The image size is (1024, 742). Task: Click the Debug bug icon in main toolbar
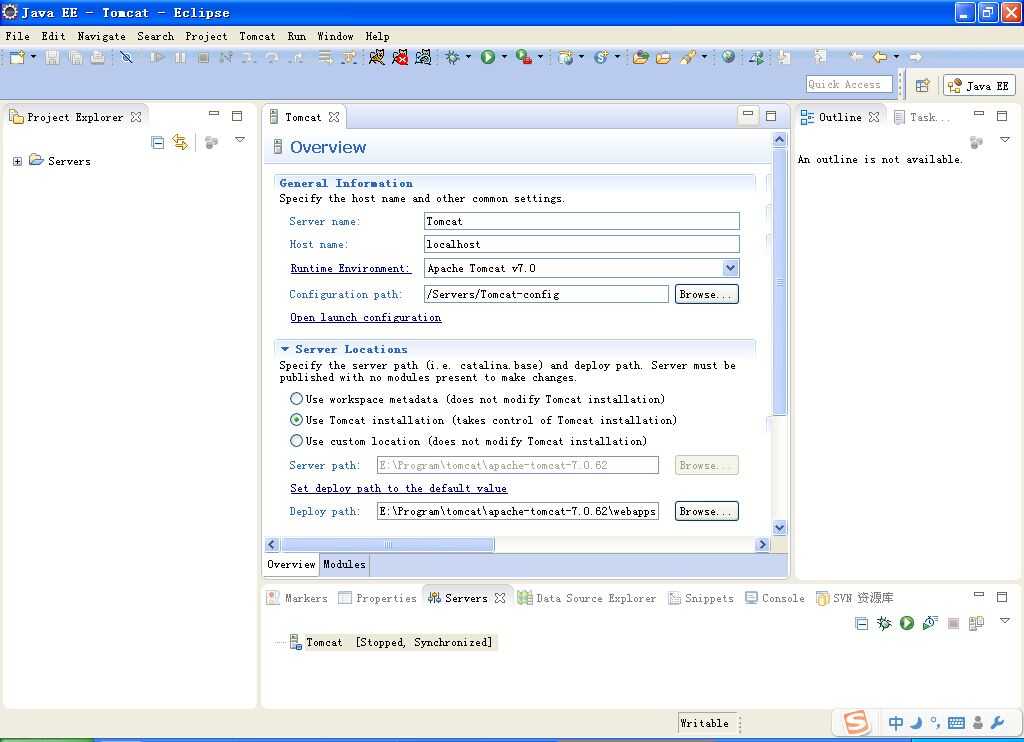452,57
